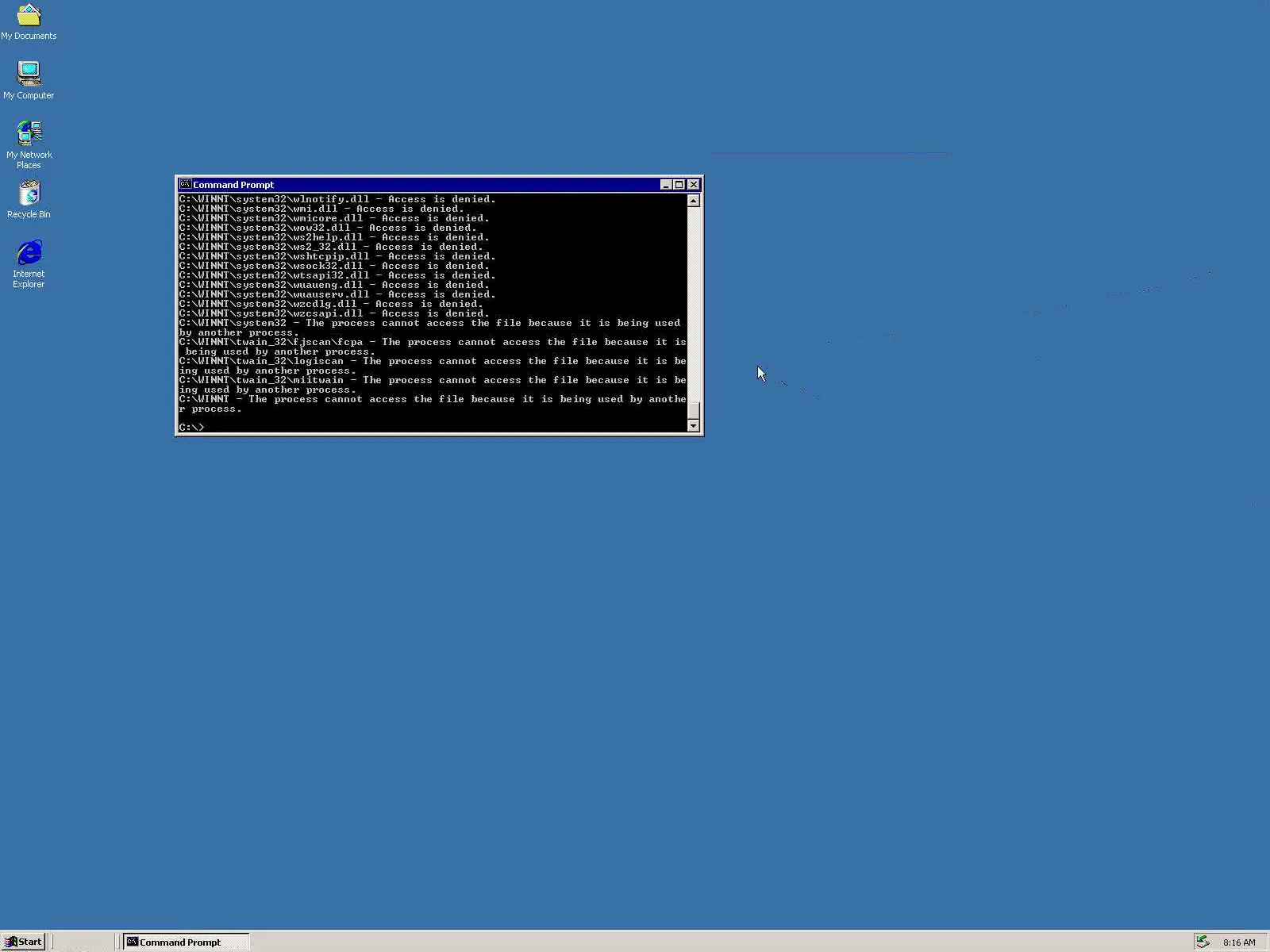Select the Recycle Bin icon
This screenshot has width=1270, height=952.
[29, 199]
